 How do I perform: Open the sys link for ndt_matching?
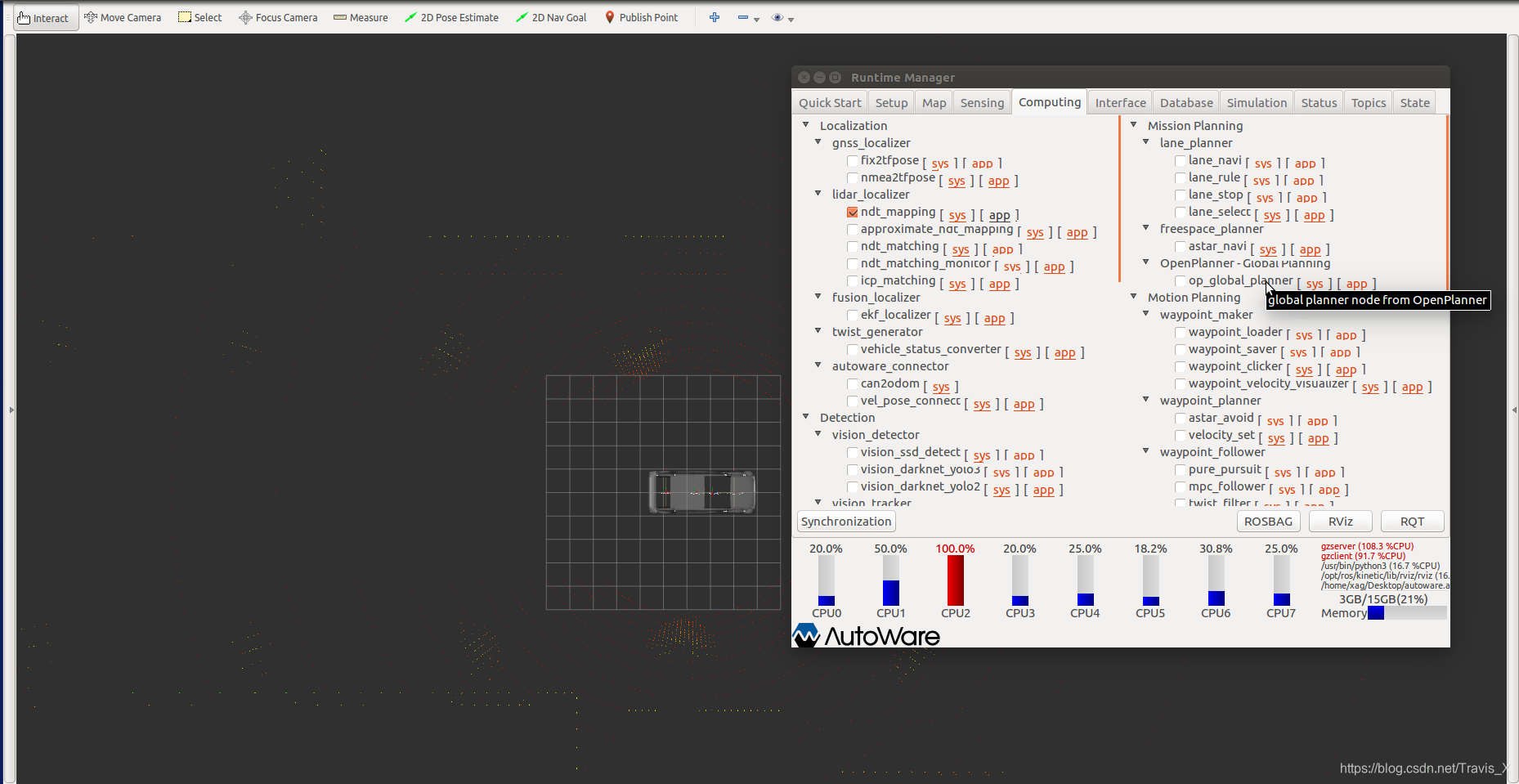961,249
